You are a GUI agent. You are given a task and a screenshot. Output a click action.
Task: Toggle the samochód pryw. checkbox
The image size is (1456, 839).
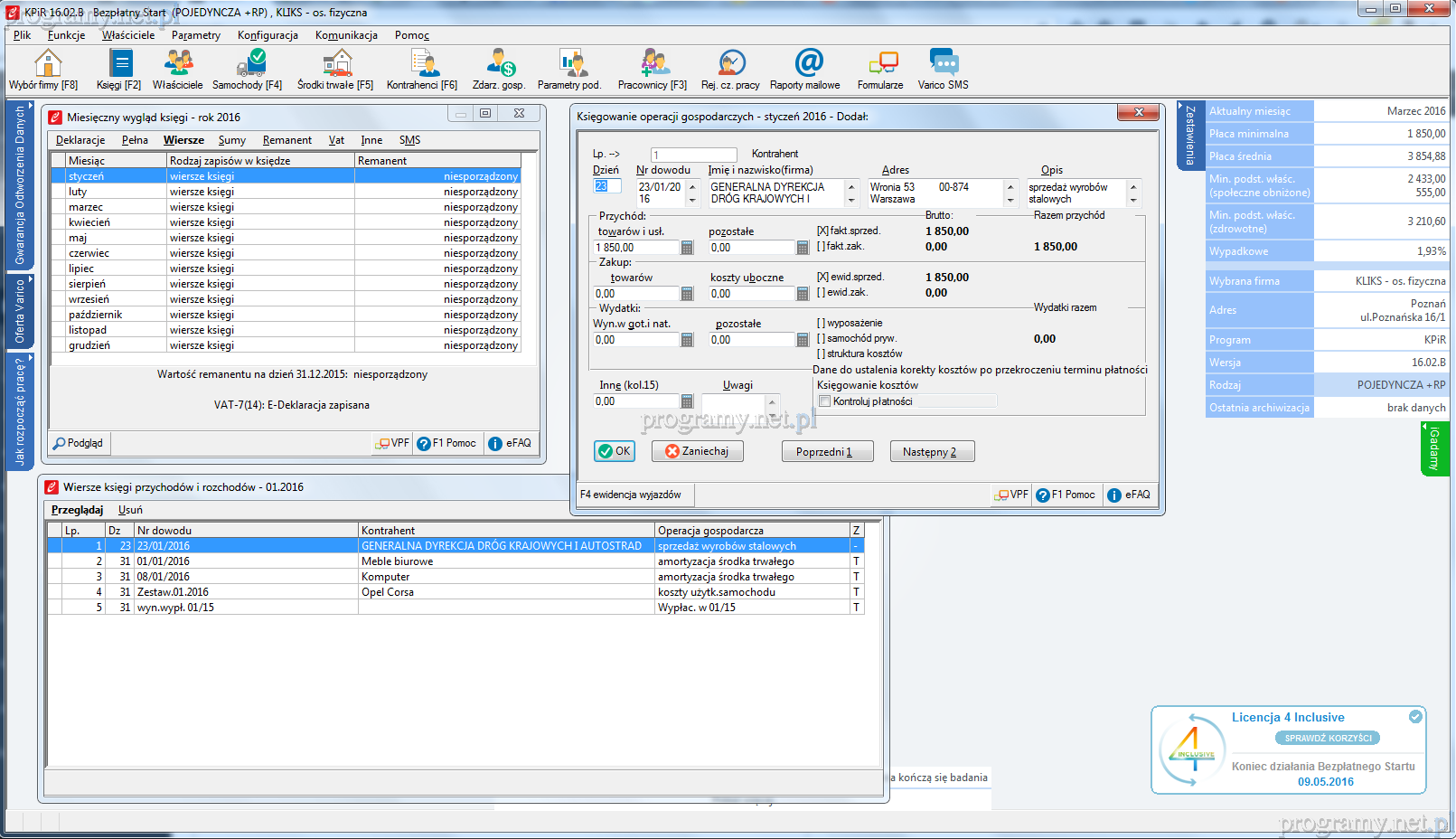822,338
